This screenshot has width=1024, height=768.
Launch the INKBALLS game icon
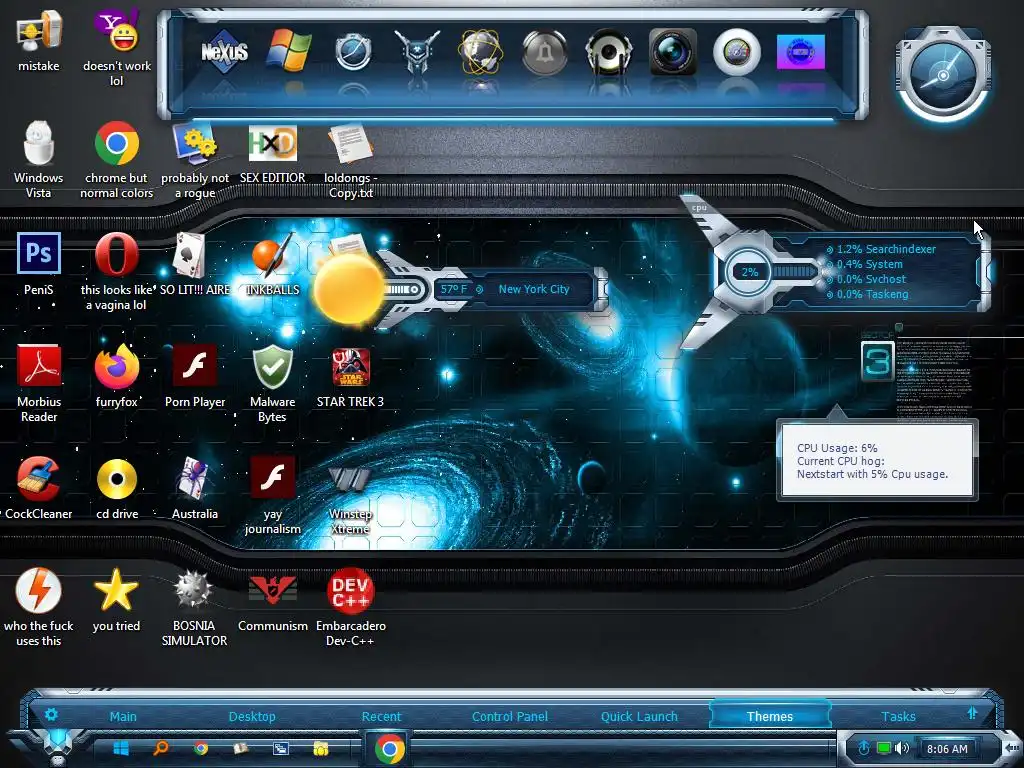coord(272,264)
